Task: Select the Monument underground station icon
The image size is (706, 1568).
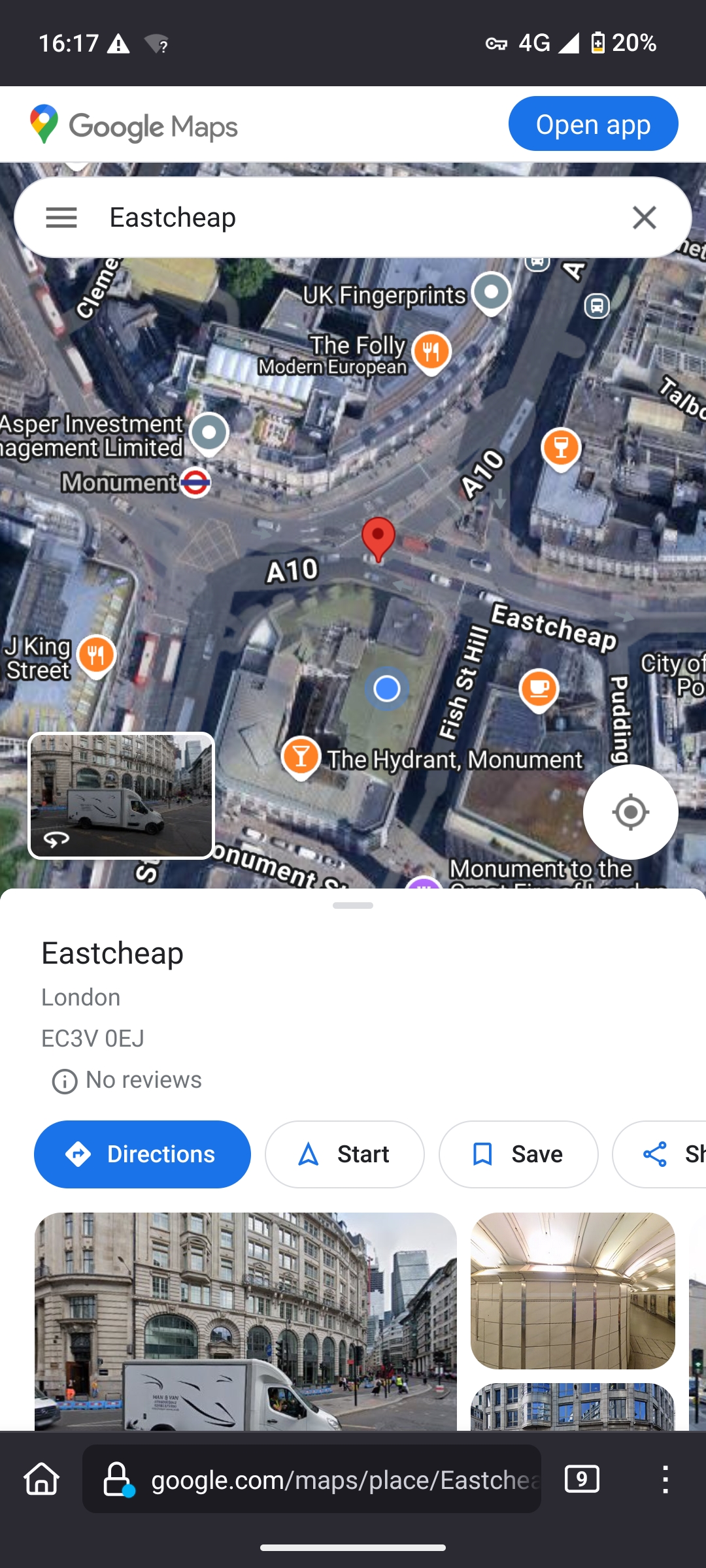Action: pyautogui.click(x=195, y=483)
